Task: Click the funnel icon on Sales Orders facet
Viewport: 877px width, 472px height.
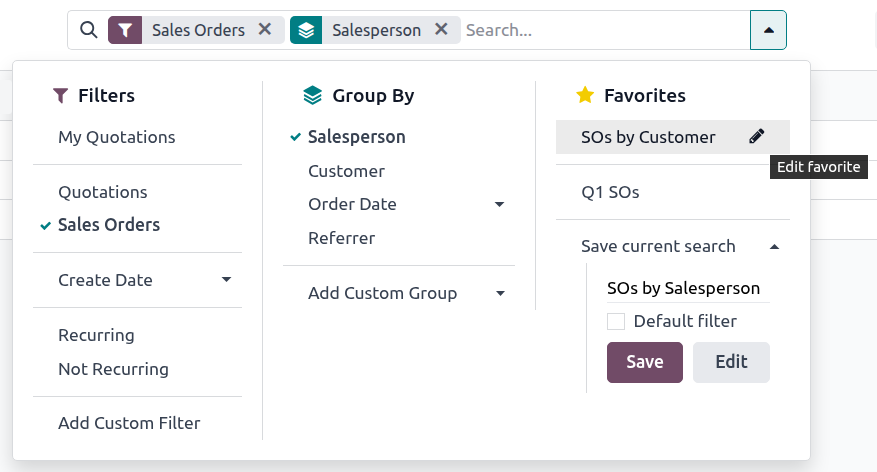Action: coord(124,30)
